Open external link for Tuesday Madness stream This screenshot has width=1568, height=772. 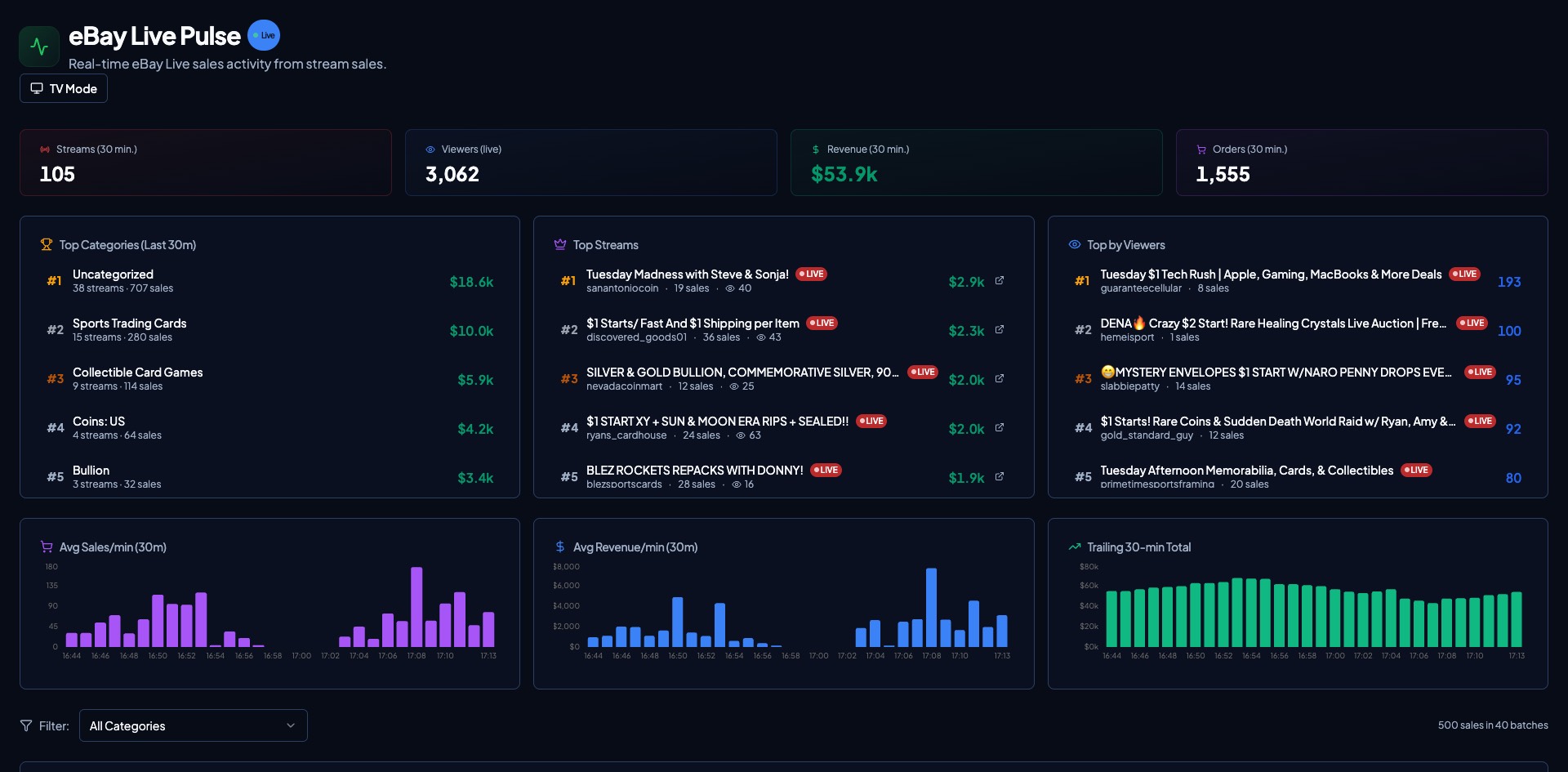click(1000, 280)
